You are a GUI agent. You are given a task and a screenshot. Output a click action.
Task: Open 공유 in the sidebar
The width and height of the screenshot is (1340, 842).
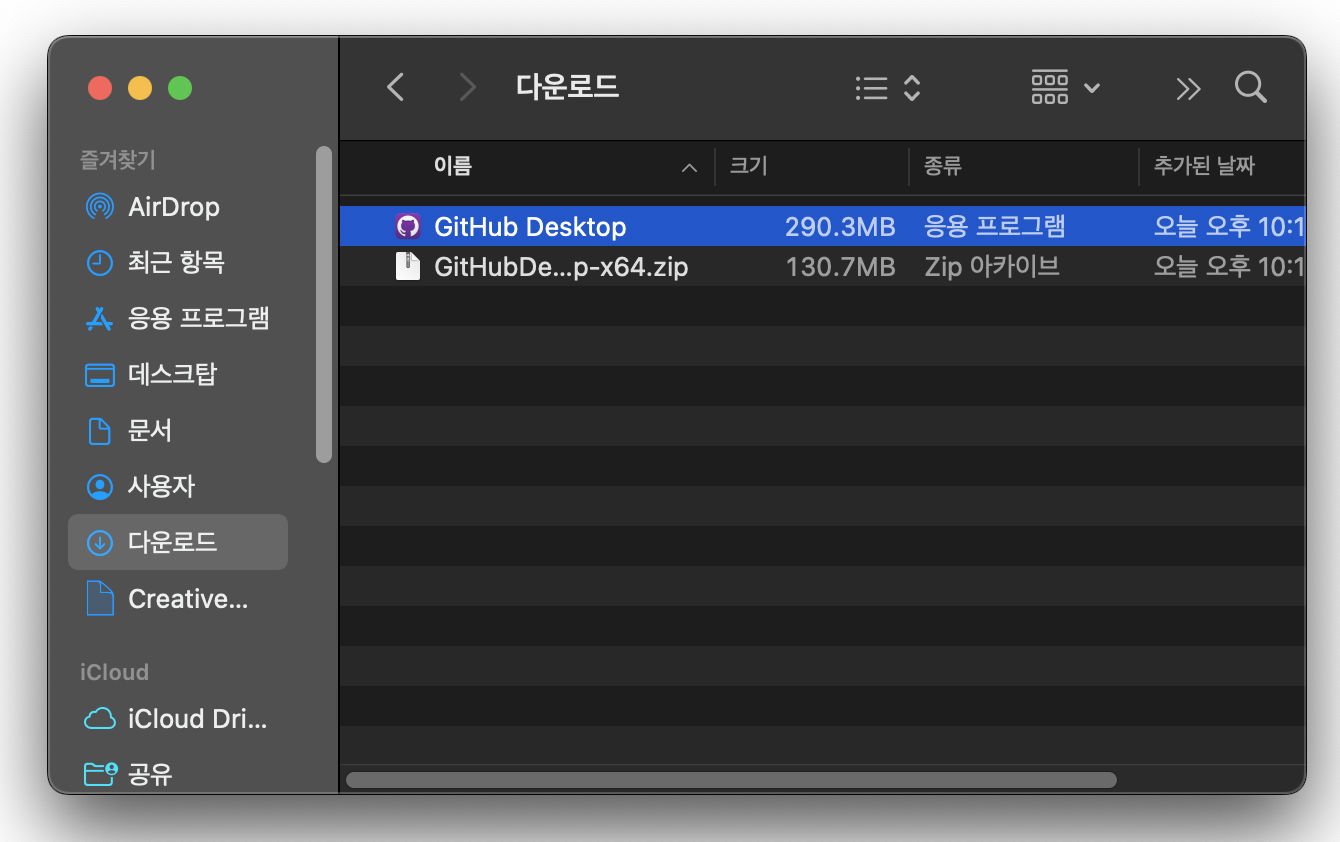(x=178, y=773)
